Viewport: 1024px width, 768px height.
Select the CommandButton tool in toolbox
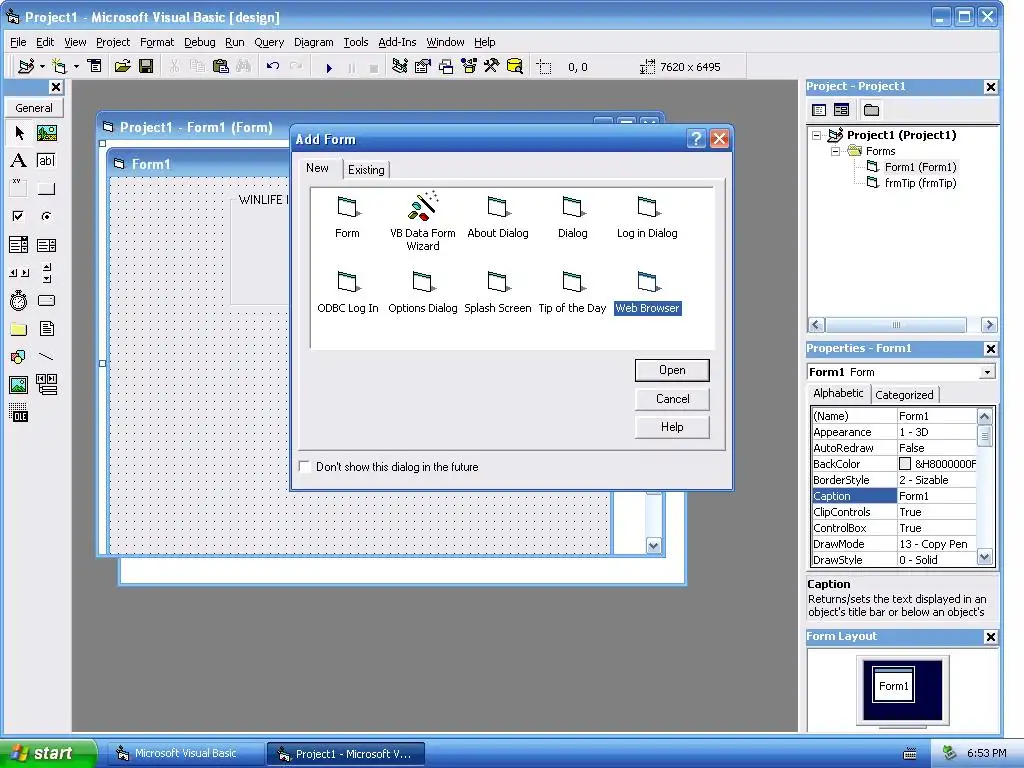click(46, 189)
